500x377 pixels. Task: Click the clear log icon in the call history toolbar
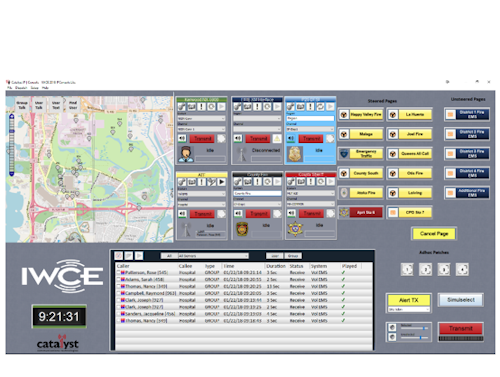118,256
